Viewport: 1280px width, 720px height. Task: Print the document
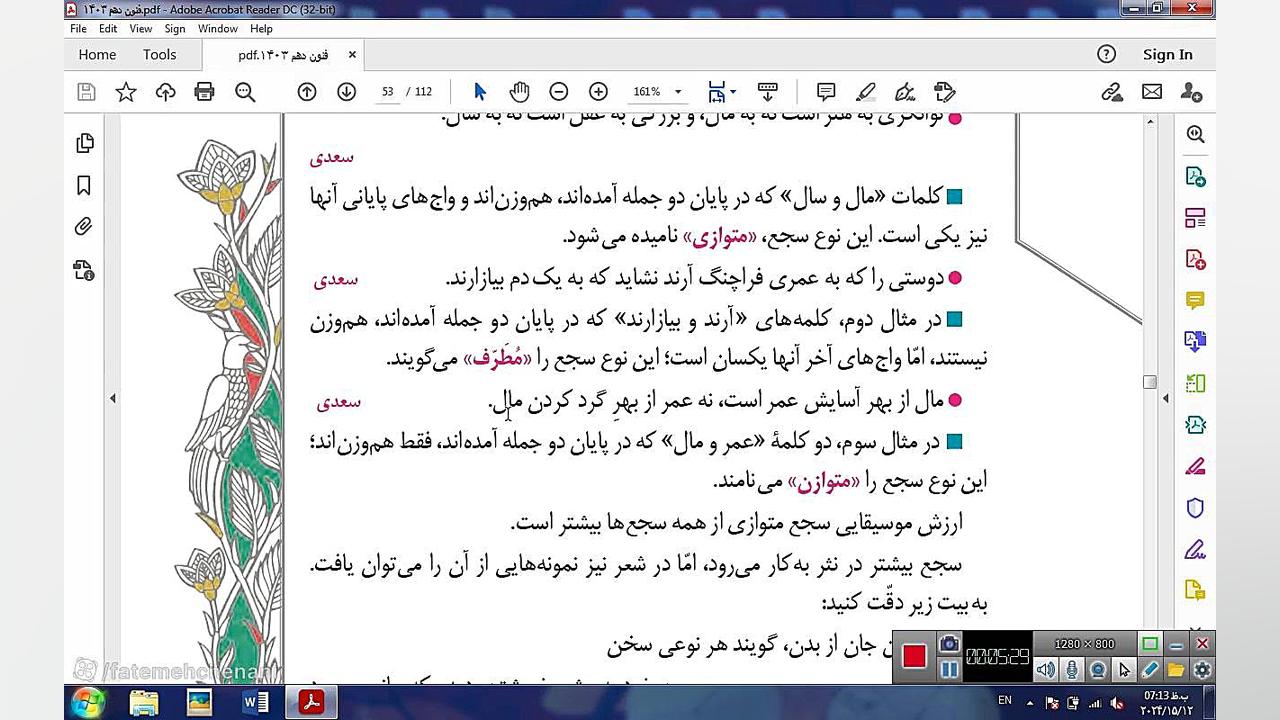pos(204,92)
